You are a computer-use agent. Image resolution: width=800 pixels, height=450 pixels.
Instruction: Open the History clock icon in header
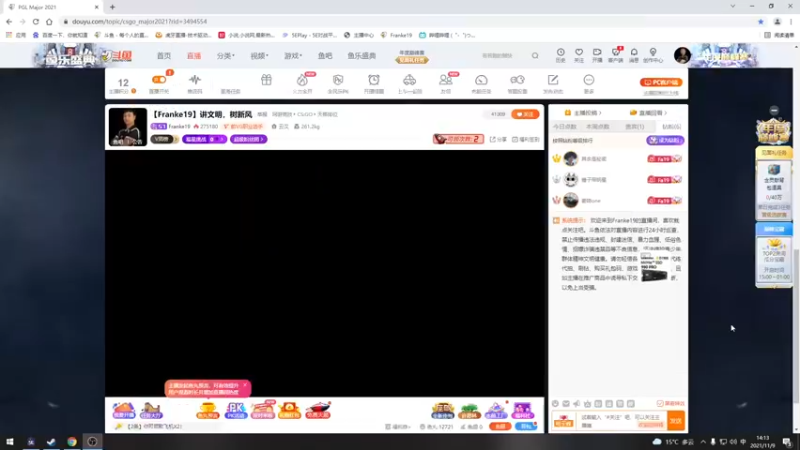pos(561,53)
